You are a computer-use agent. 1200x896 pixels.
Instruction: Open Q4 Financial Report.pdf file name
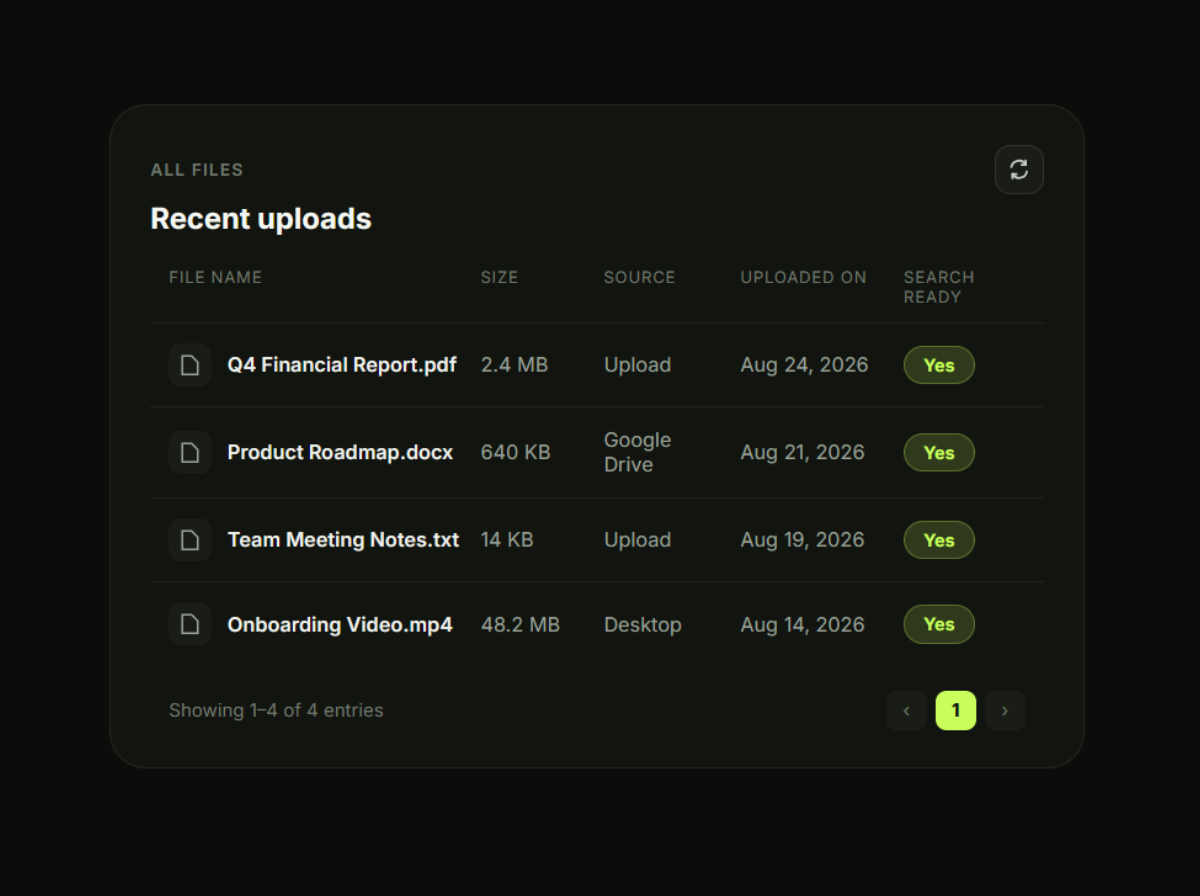(x=342, y=365)
